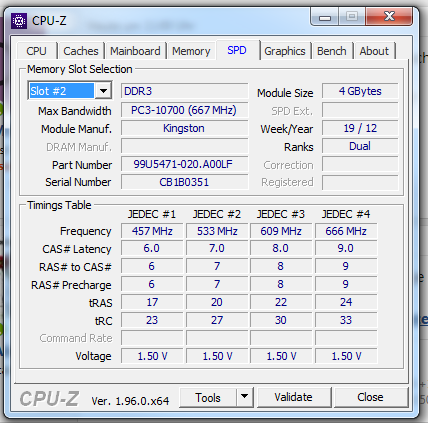Click the Timings Table group label
Image resolution: width=428 pixels, height=423 pixels.
59,205
